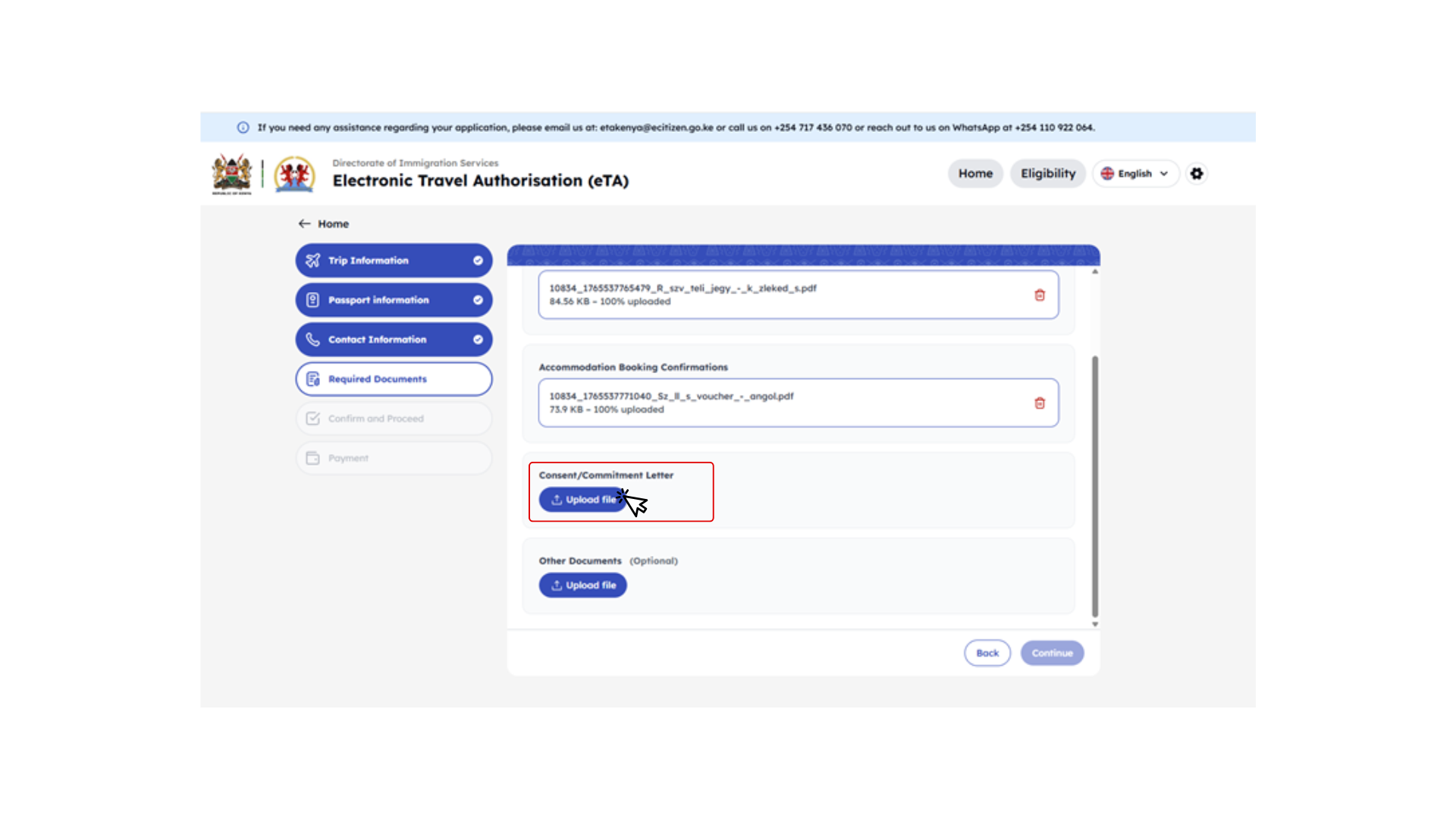Click the Back button

[x=987, y=653]
